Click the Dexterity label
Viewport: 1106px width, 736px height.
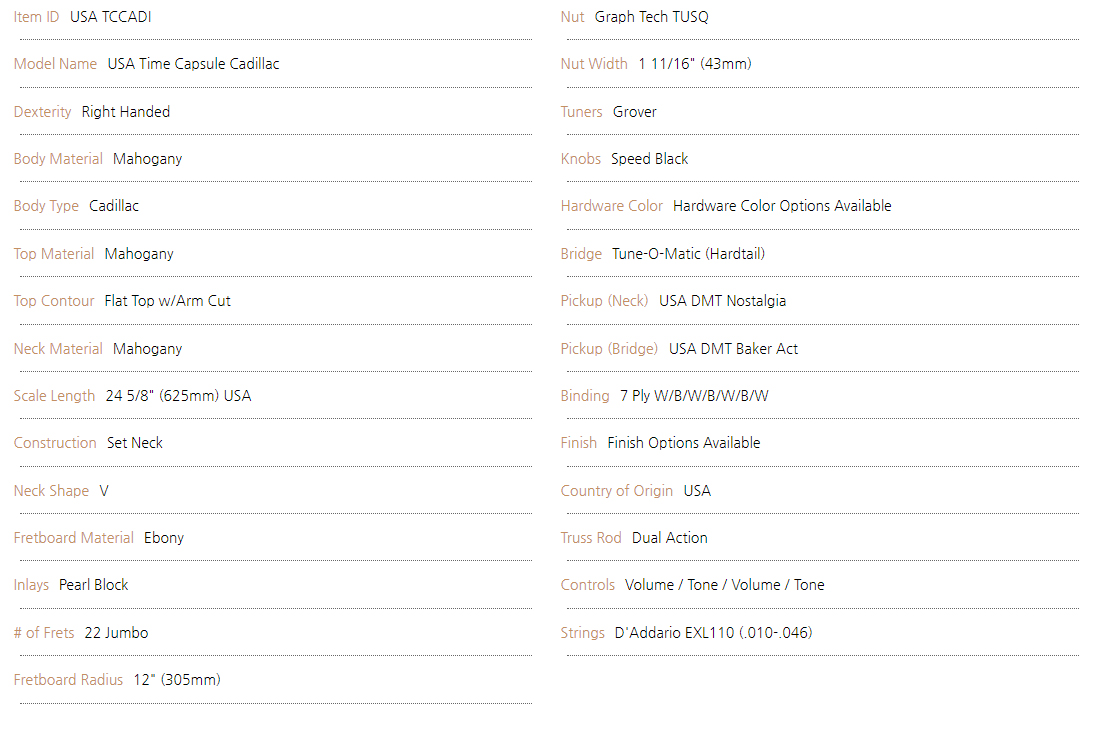[x=42, y=112]
